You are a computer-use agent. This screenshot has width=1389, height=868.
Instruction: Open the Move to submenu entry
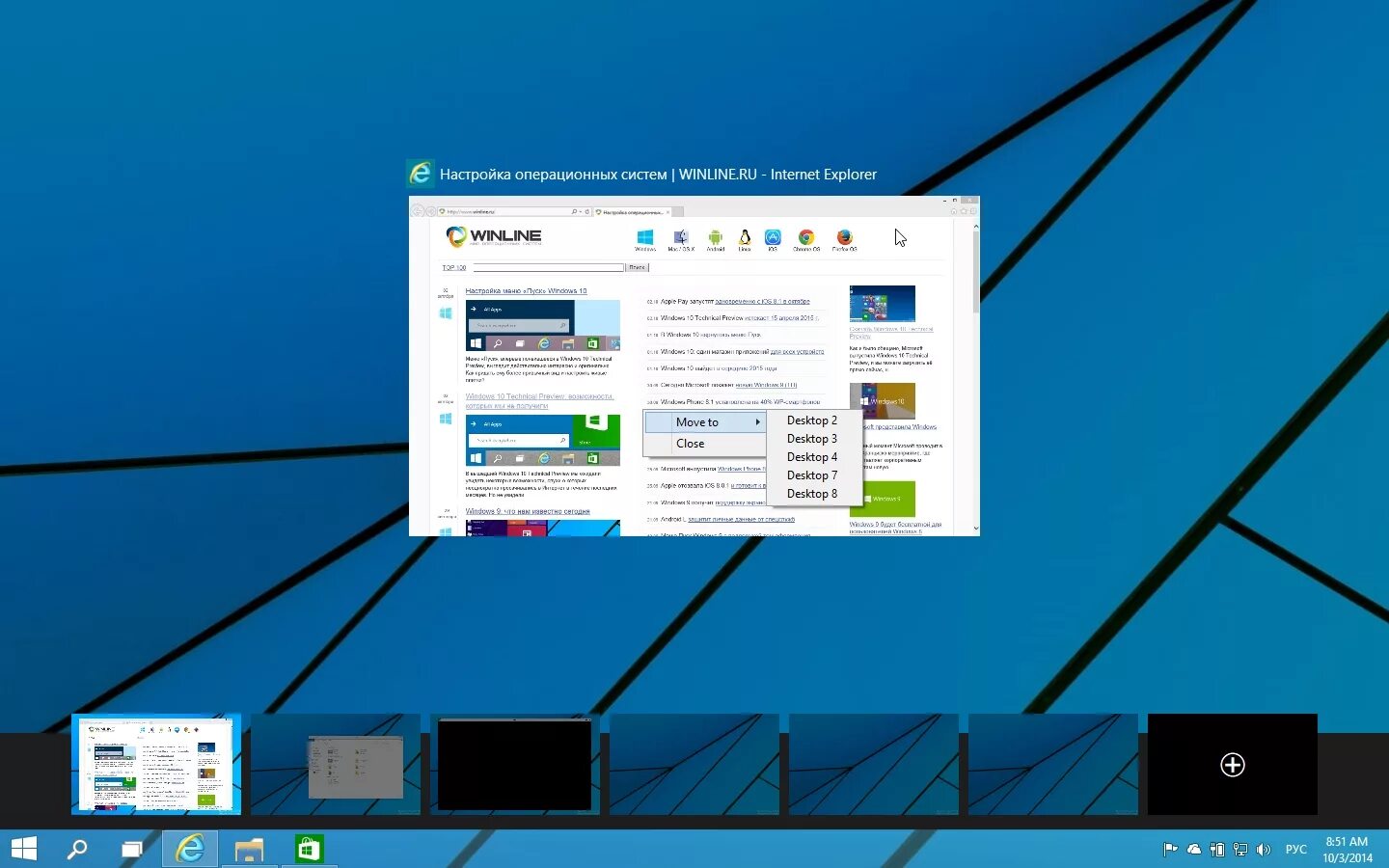point(705,422)
